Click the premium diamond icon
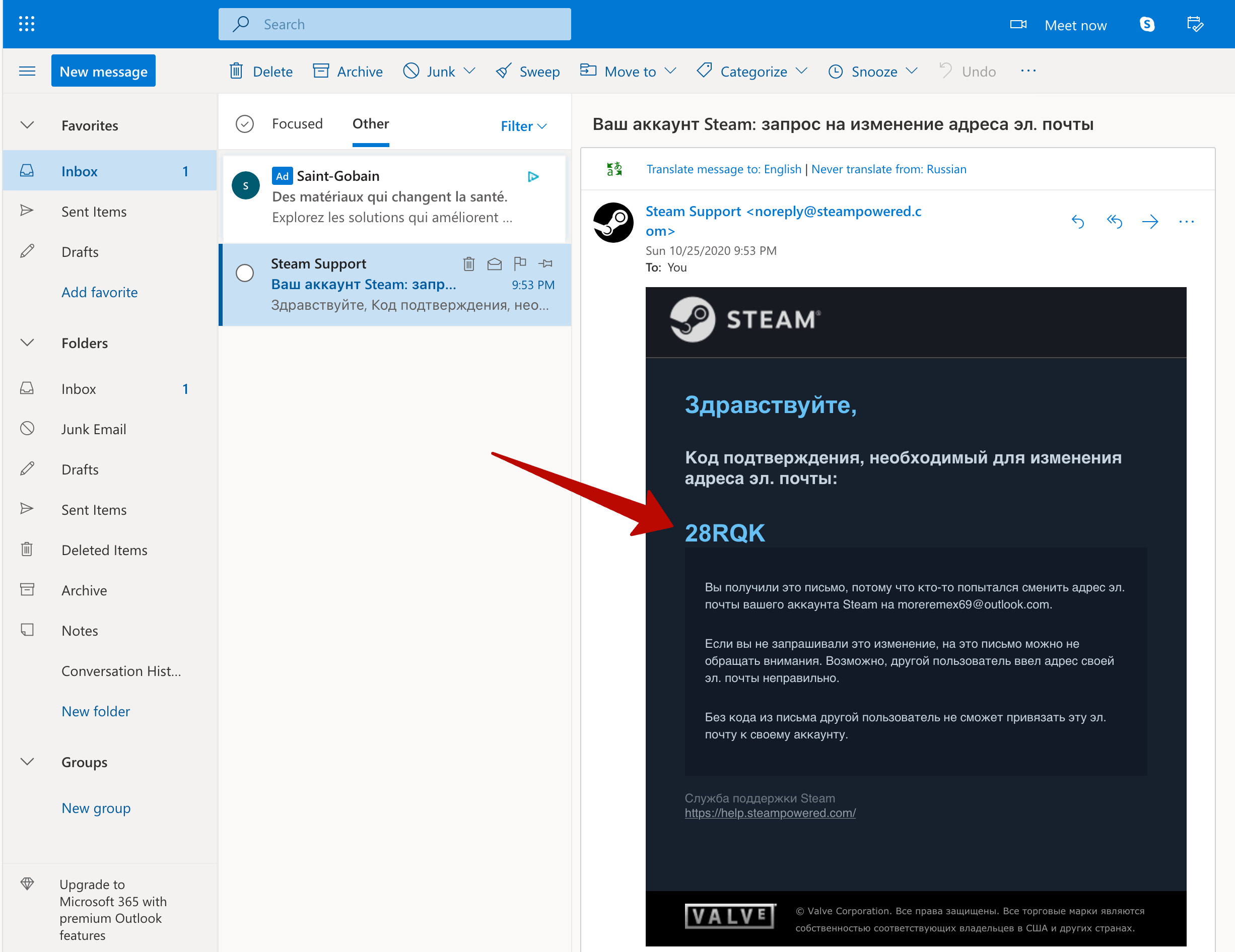The image size is (1235, 952). tap(27, 883)
